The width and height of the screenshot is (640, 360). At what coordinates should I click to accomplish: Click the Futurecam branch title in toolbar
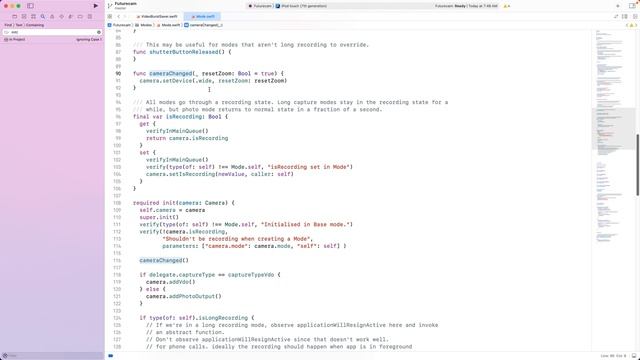pos(125,5)
